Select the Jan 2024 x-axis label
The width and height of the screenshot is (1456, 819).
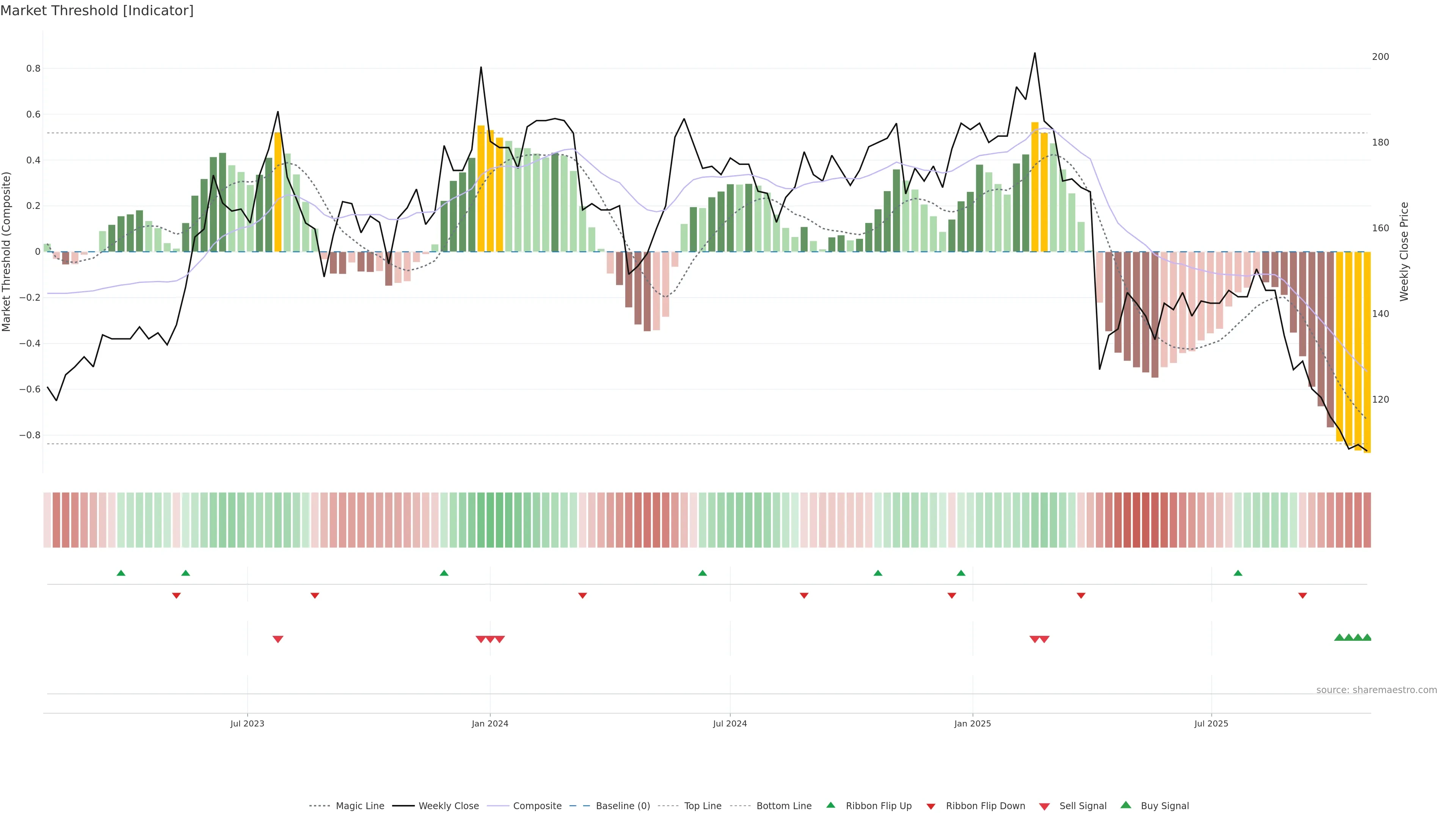[x=490, y=723]
